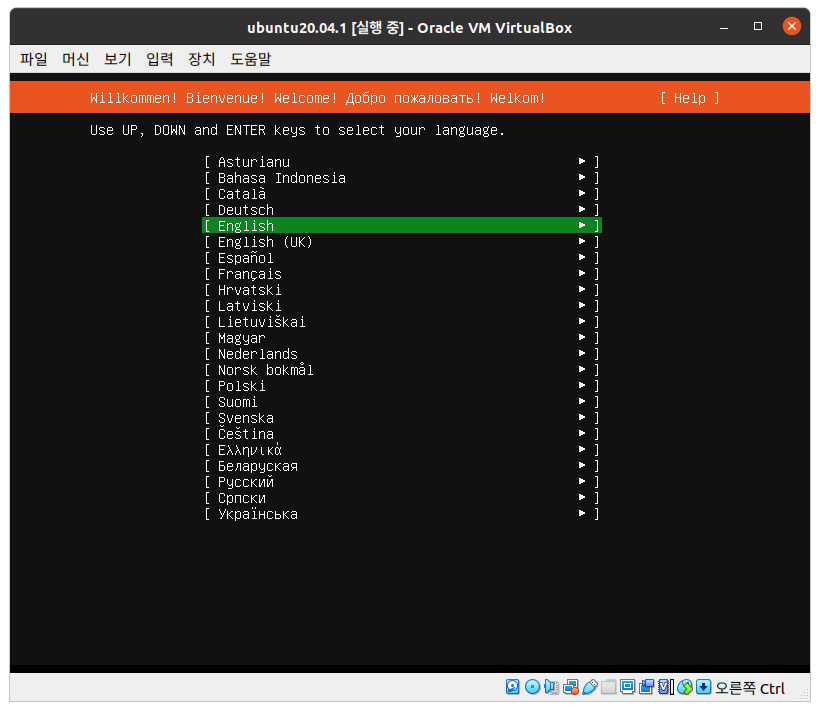Select the Čeština language text
The height and width of the screenshot is (711, 820).
point(246,433)
